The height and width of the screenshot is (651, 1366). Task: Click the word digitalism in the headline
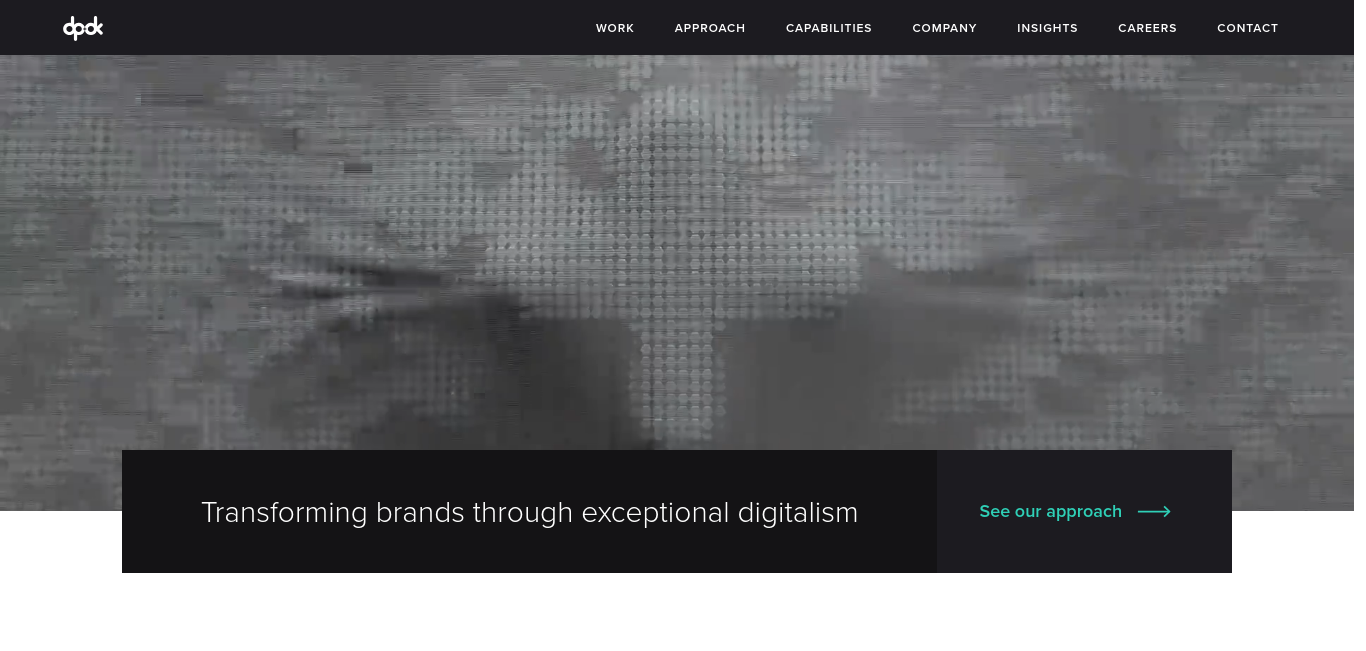(x=798, y=513)
